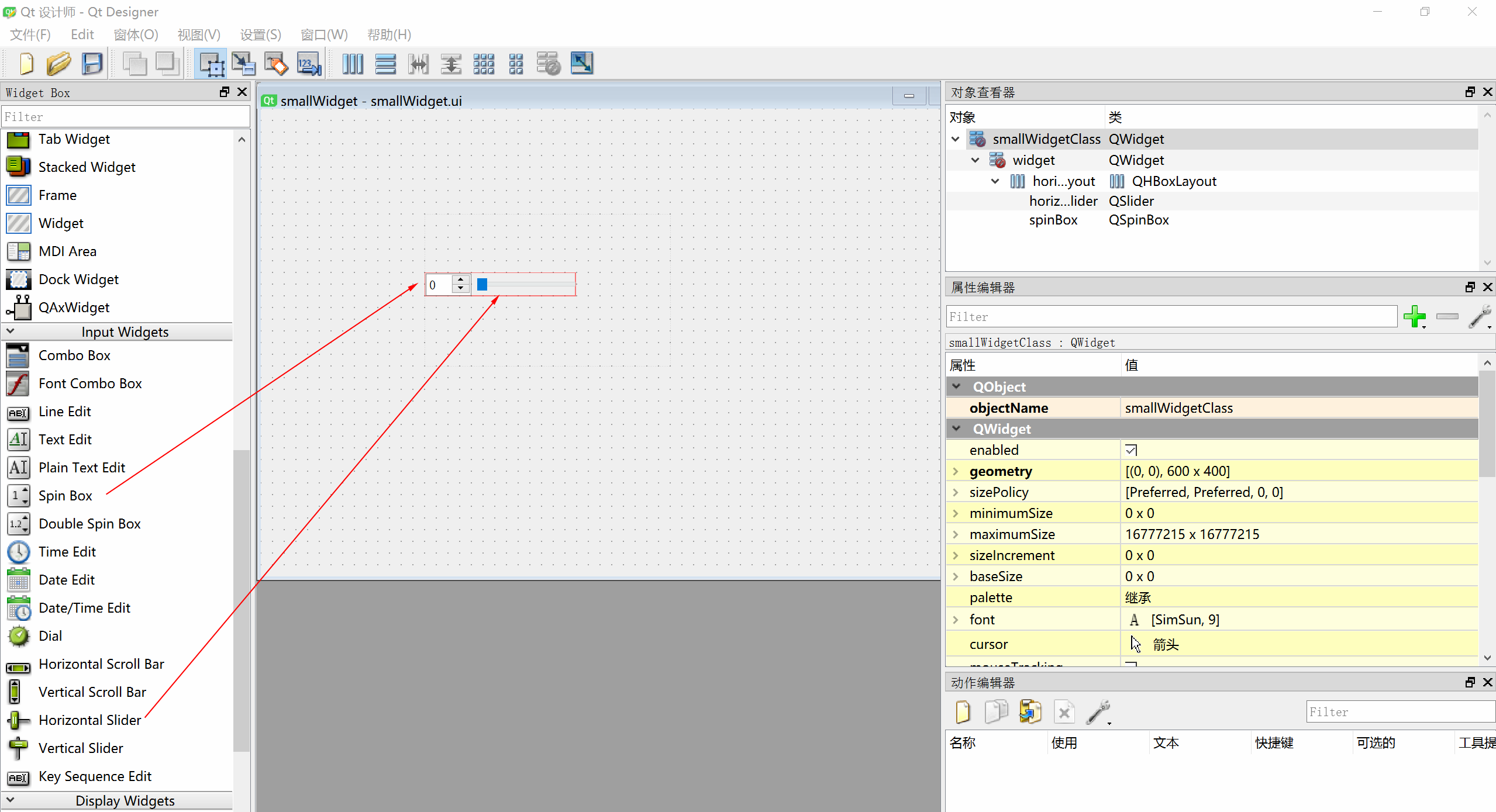This screenshot has width=1496, height=812.
Task: Toggle the enabled property checkbox
Action: click(1131, 450)
